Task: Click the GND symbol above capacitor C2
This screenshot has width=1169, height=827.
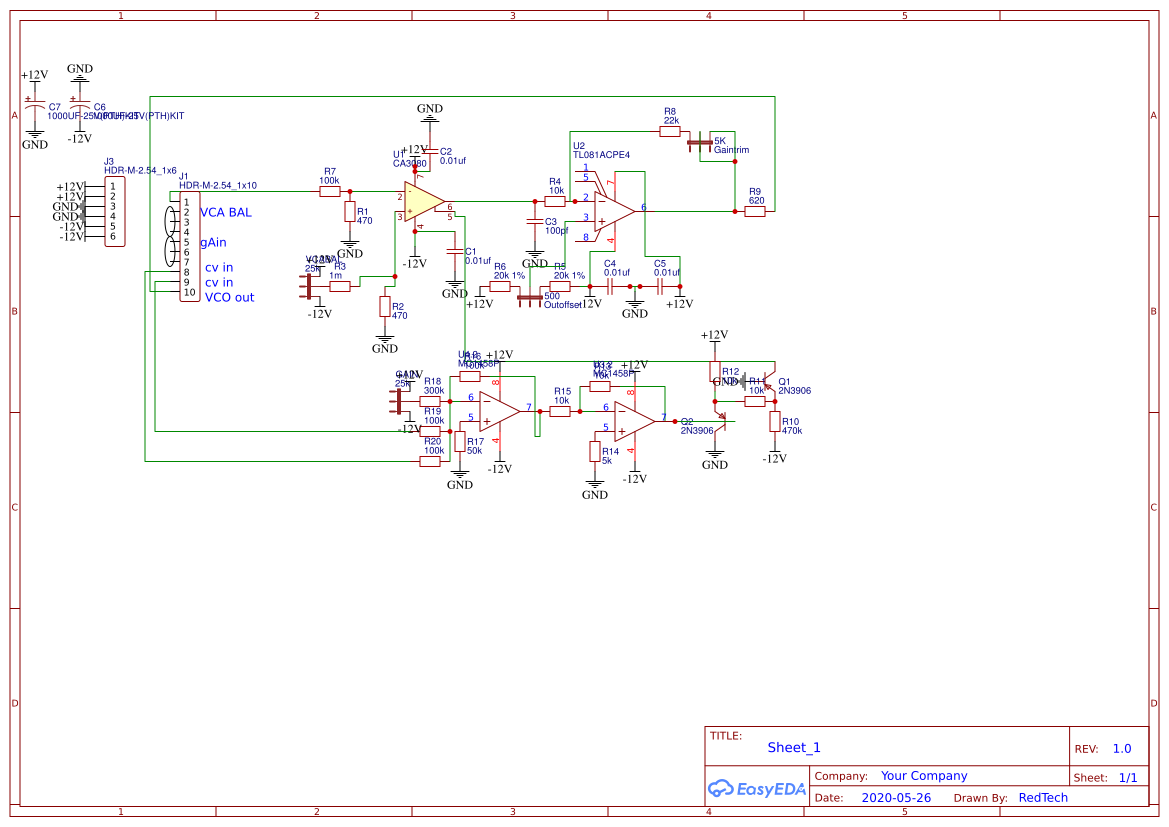Action: [430, 116]
